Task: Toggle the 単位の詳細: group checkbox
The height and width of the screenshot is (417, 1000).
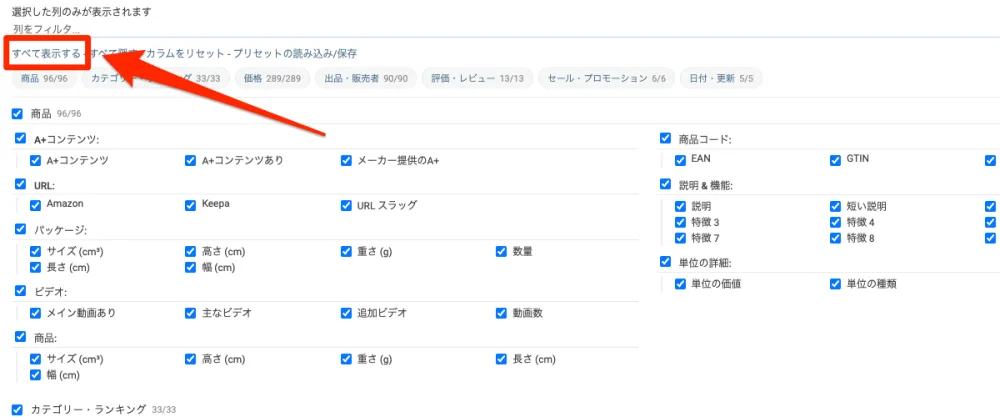Action: tap(666, 261)
